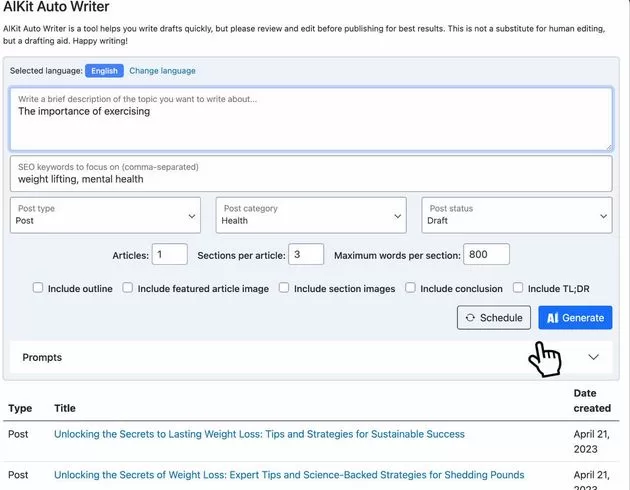Enable the Include outline checkbox
This screenshot has height=490, width=630.
[38, 288]
